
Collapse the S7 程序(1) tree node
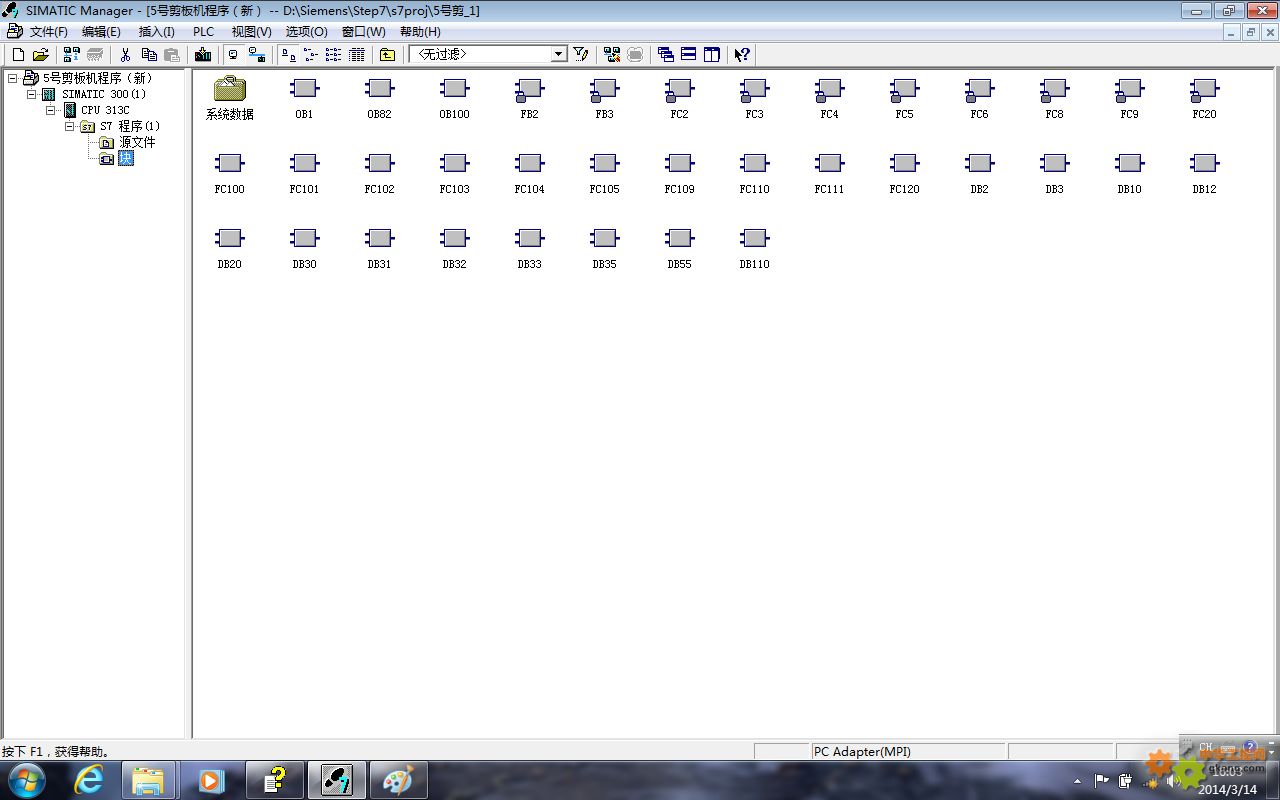[69, 126]
